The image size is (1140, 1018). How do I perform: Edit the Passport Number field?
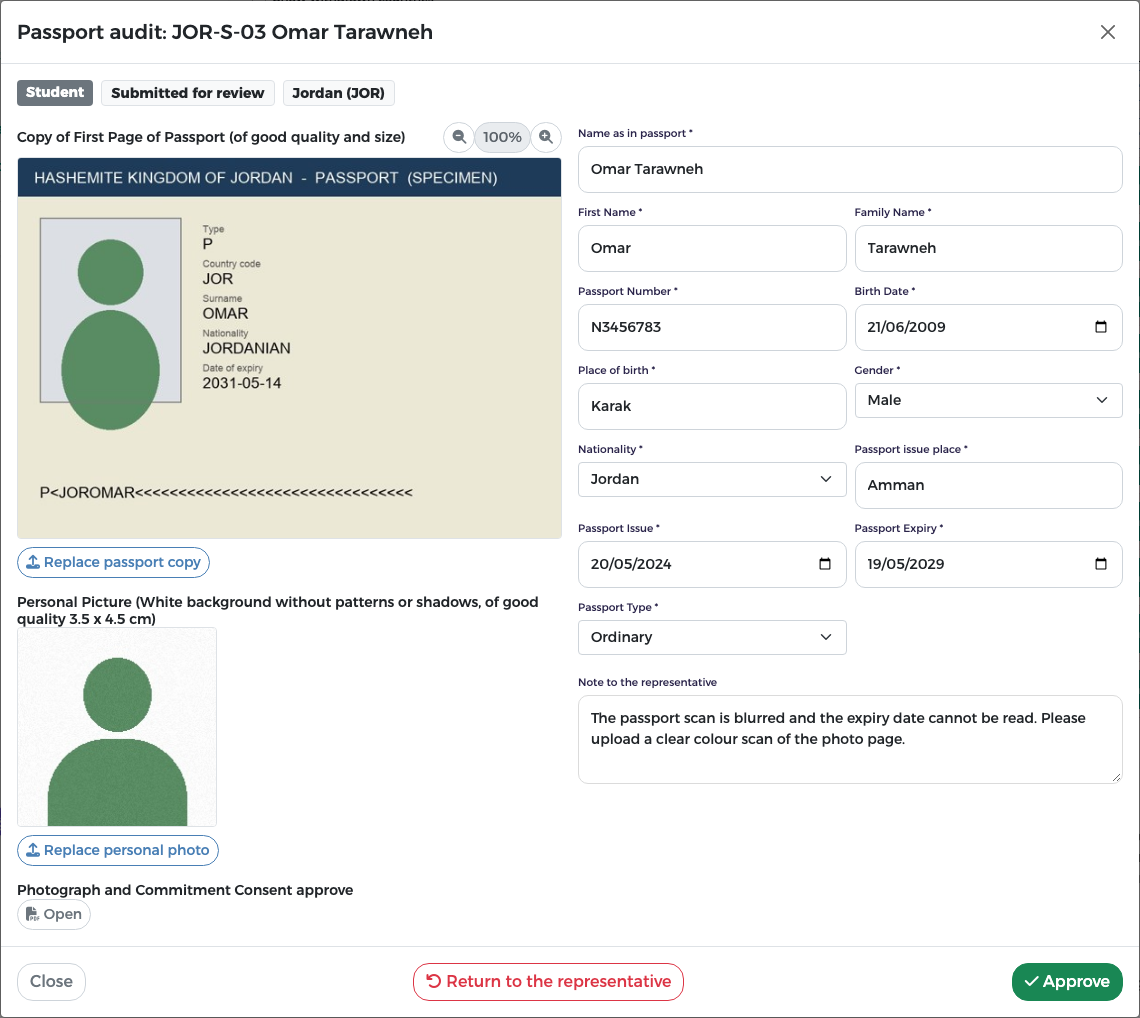pos(712,327)
